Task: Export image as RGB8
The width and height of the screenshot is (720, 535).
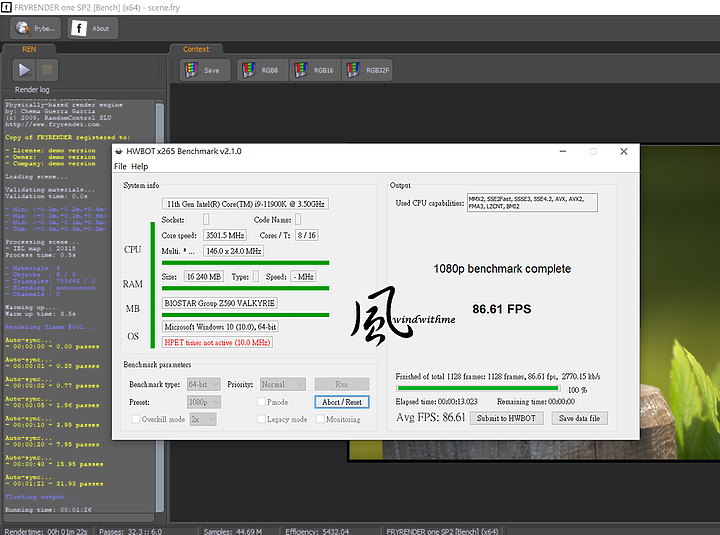Action: tap(263, 70)
